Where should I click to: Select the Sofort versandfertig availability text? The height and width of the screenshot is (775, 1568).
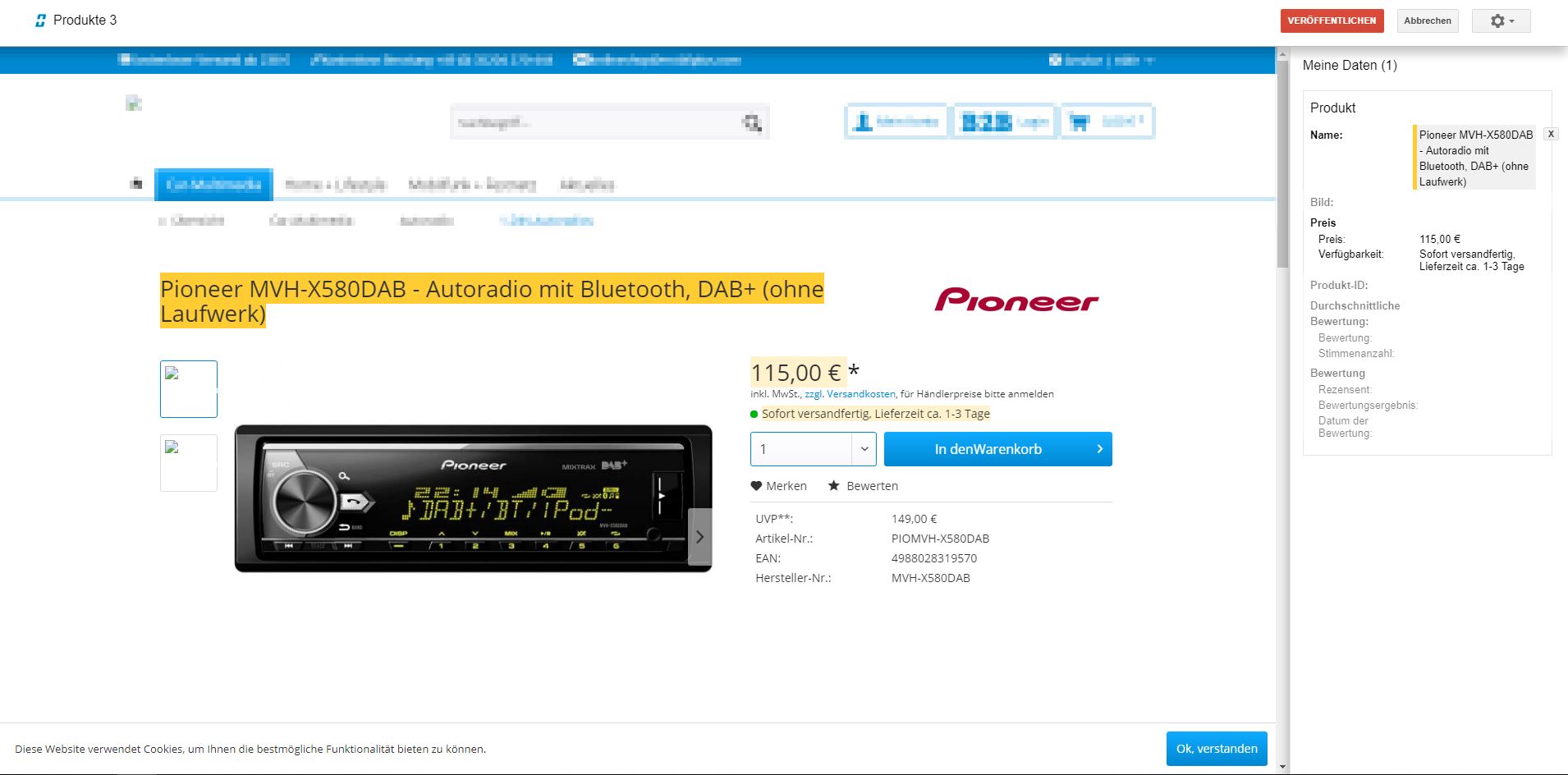[876, 414]
